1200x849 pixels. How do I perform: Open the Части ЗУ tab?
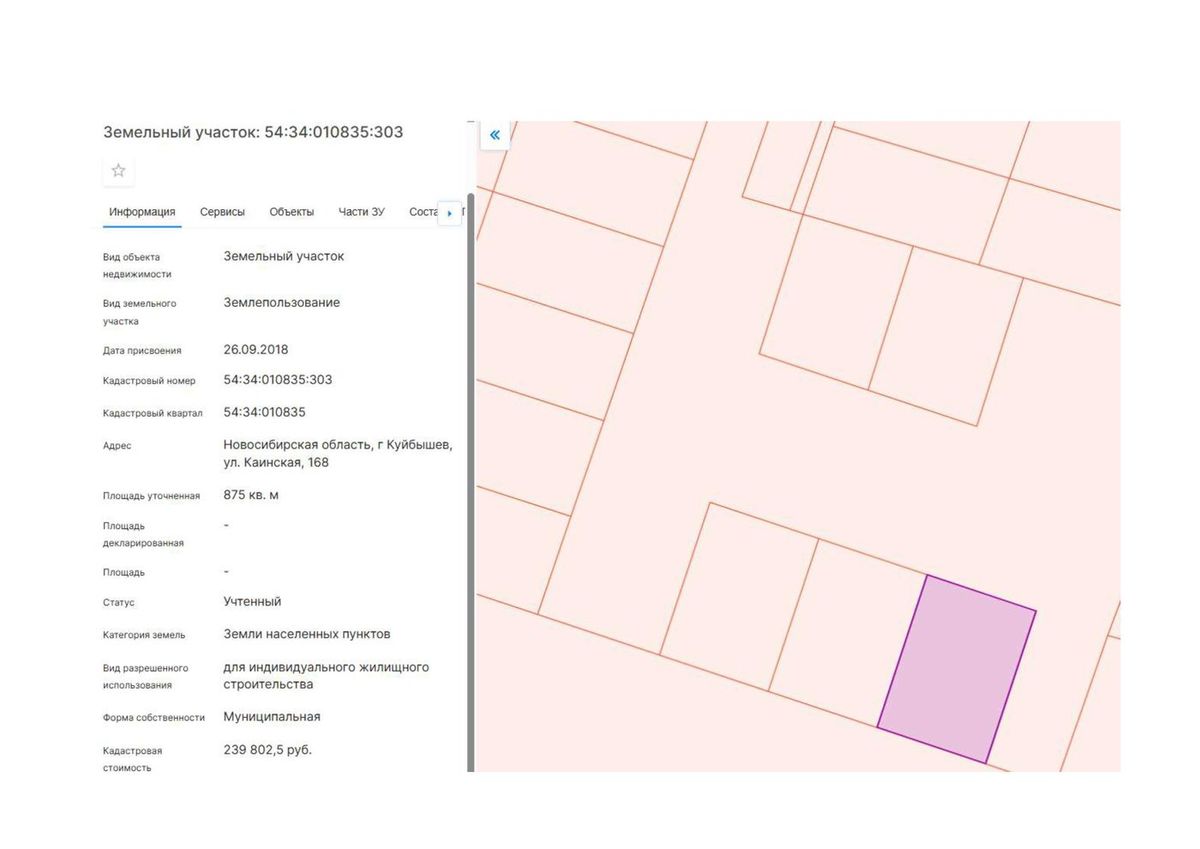[361, 212]
